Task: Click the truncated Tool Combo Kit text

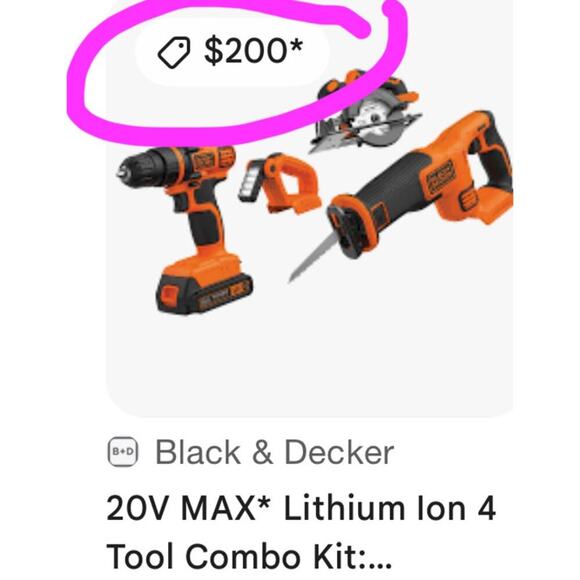Action: 249,557
